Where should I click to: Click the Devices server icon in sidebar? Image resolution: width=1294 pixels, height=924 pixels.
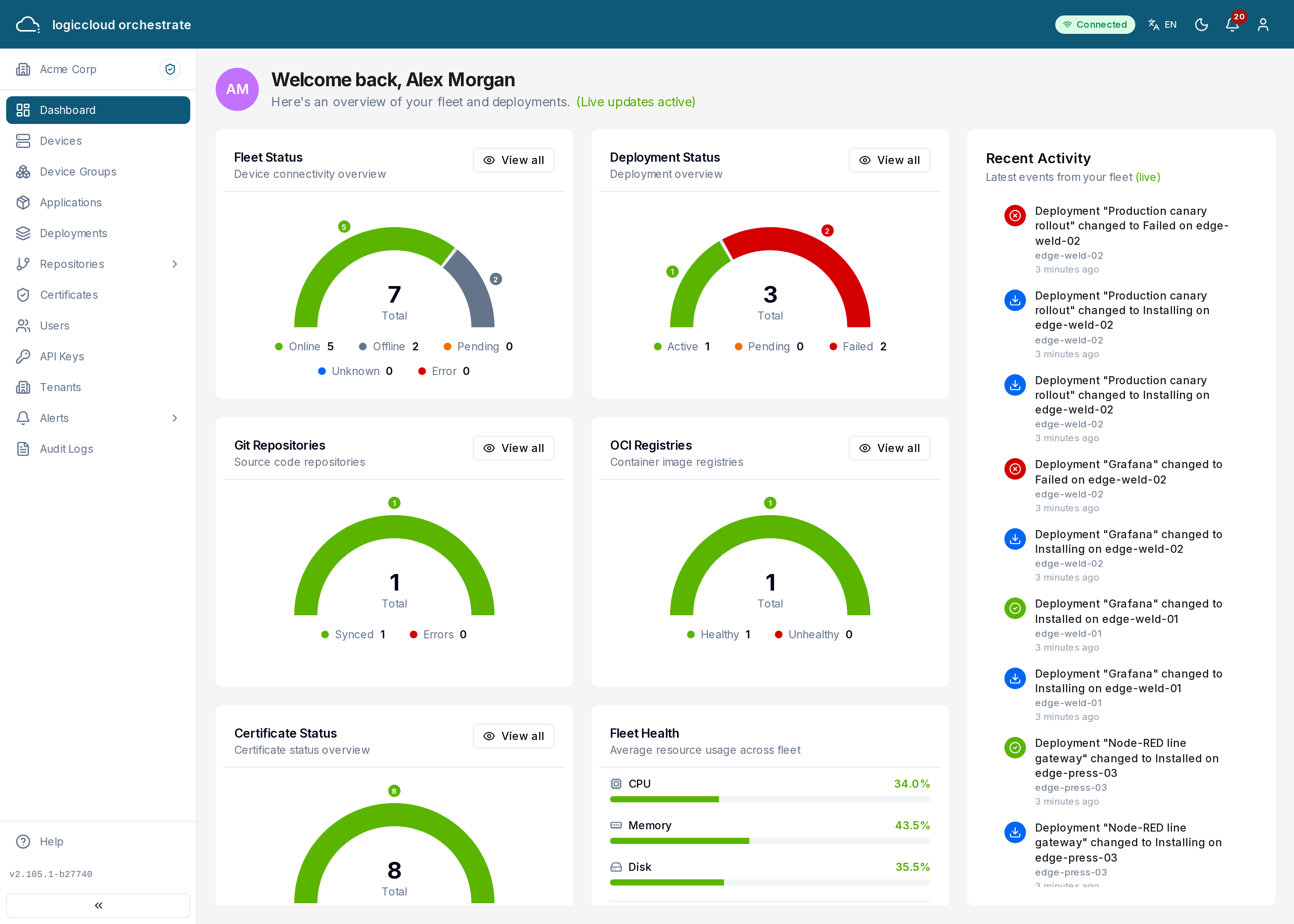pos(23,141)
